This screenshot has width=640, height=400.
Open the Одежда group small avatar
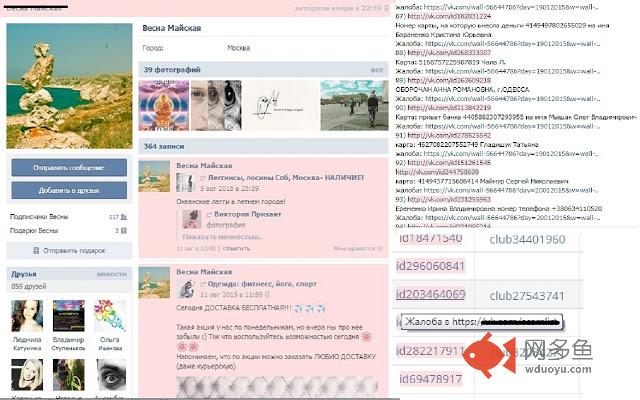[x=186, y=289]
